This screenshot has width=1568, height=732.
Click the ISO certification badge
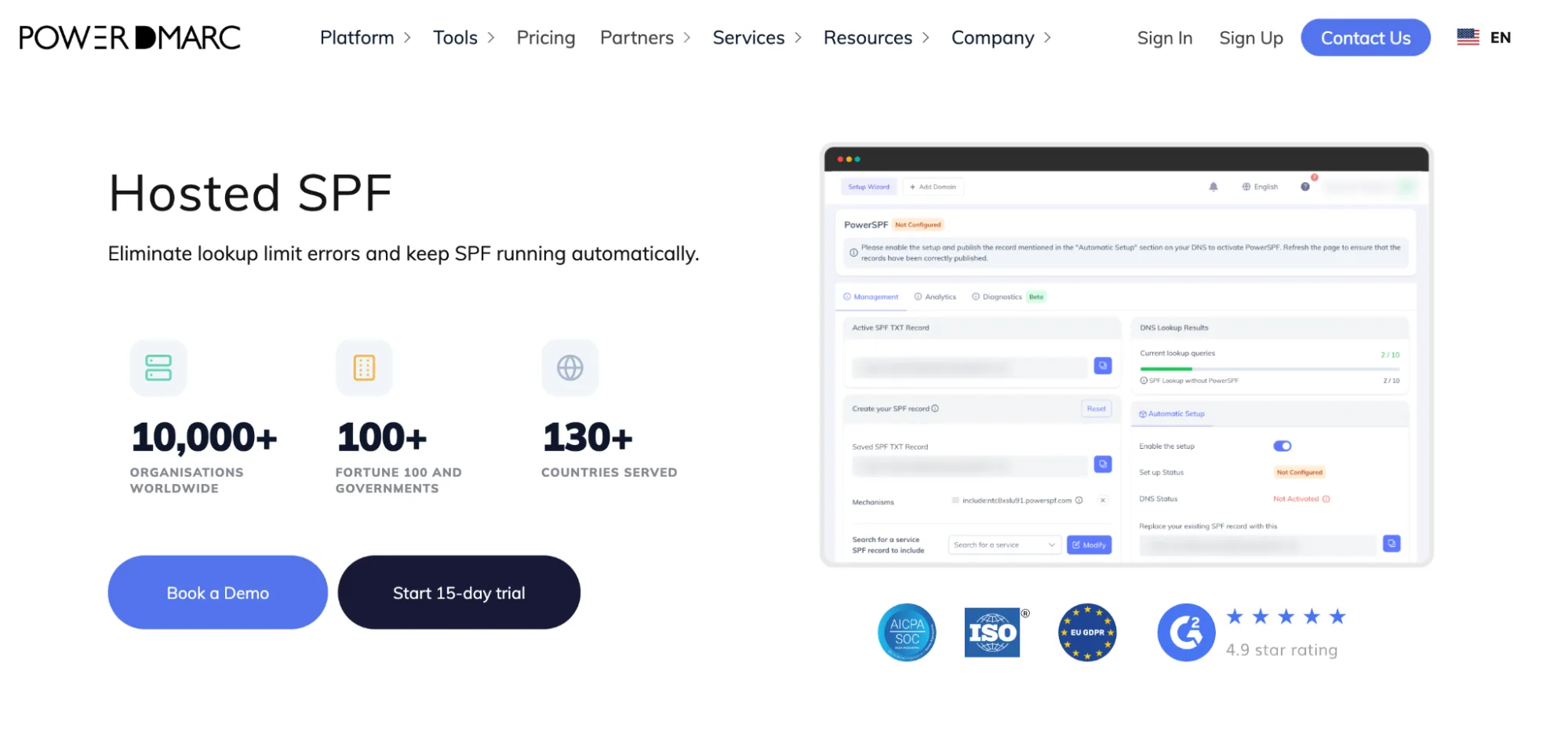pyautogui.click(x=993, y=632)
